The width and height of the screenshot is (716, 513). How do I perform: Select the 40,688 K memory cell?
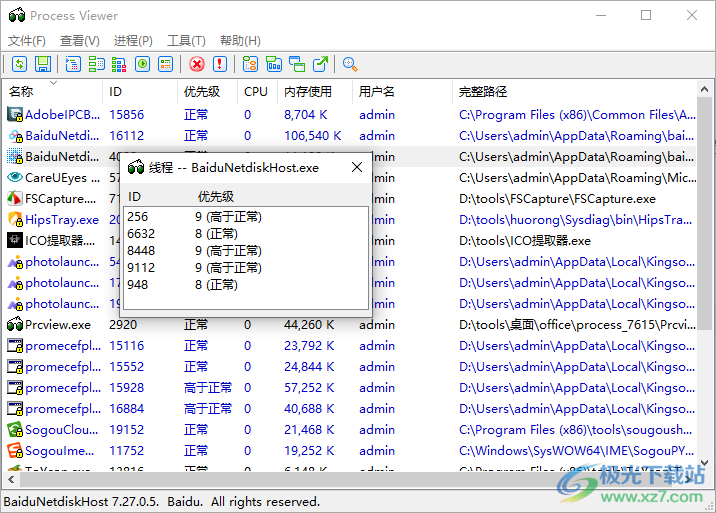[x=309, y=409]
